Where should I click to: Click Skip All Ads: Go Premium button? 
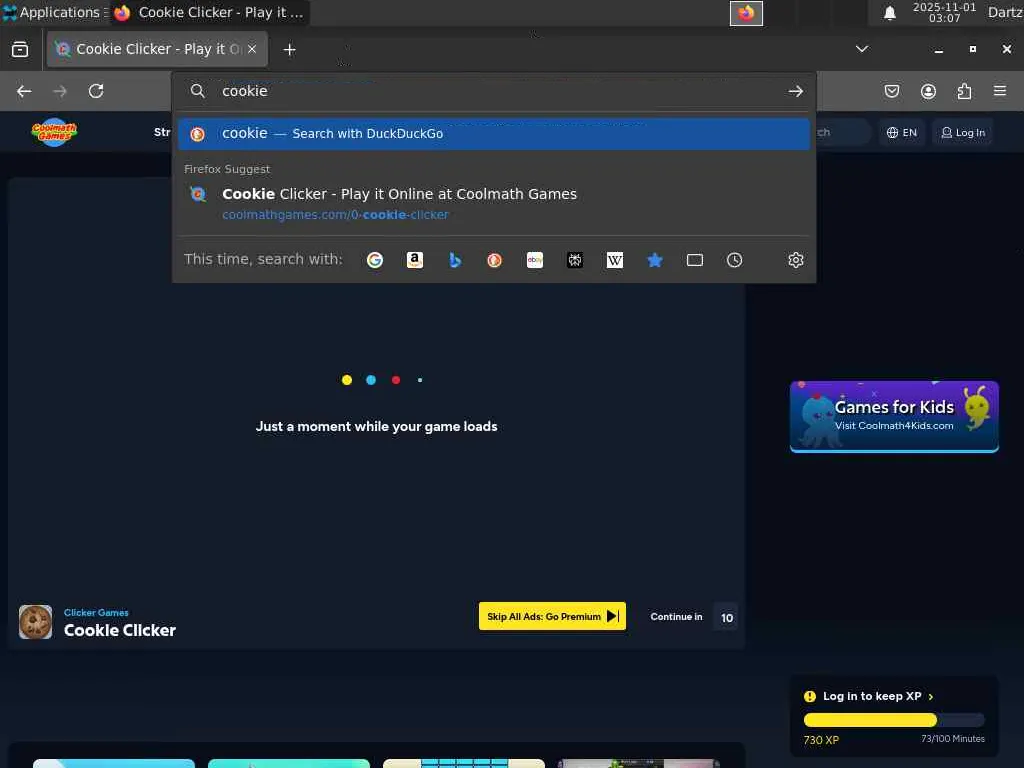[x=552, y=616]
